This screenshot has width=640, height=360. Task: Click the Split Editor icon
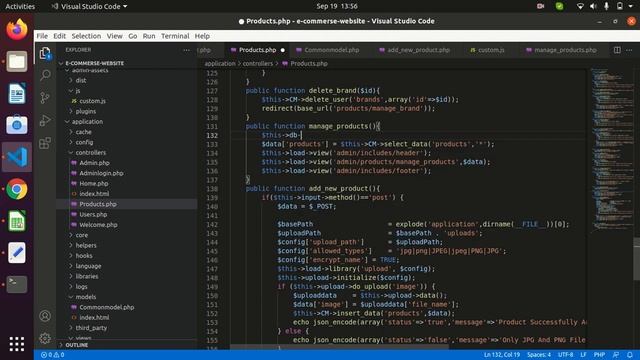(x=617, y=50)
